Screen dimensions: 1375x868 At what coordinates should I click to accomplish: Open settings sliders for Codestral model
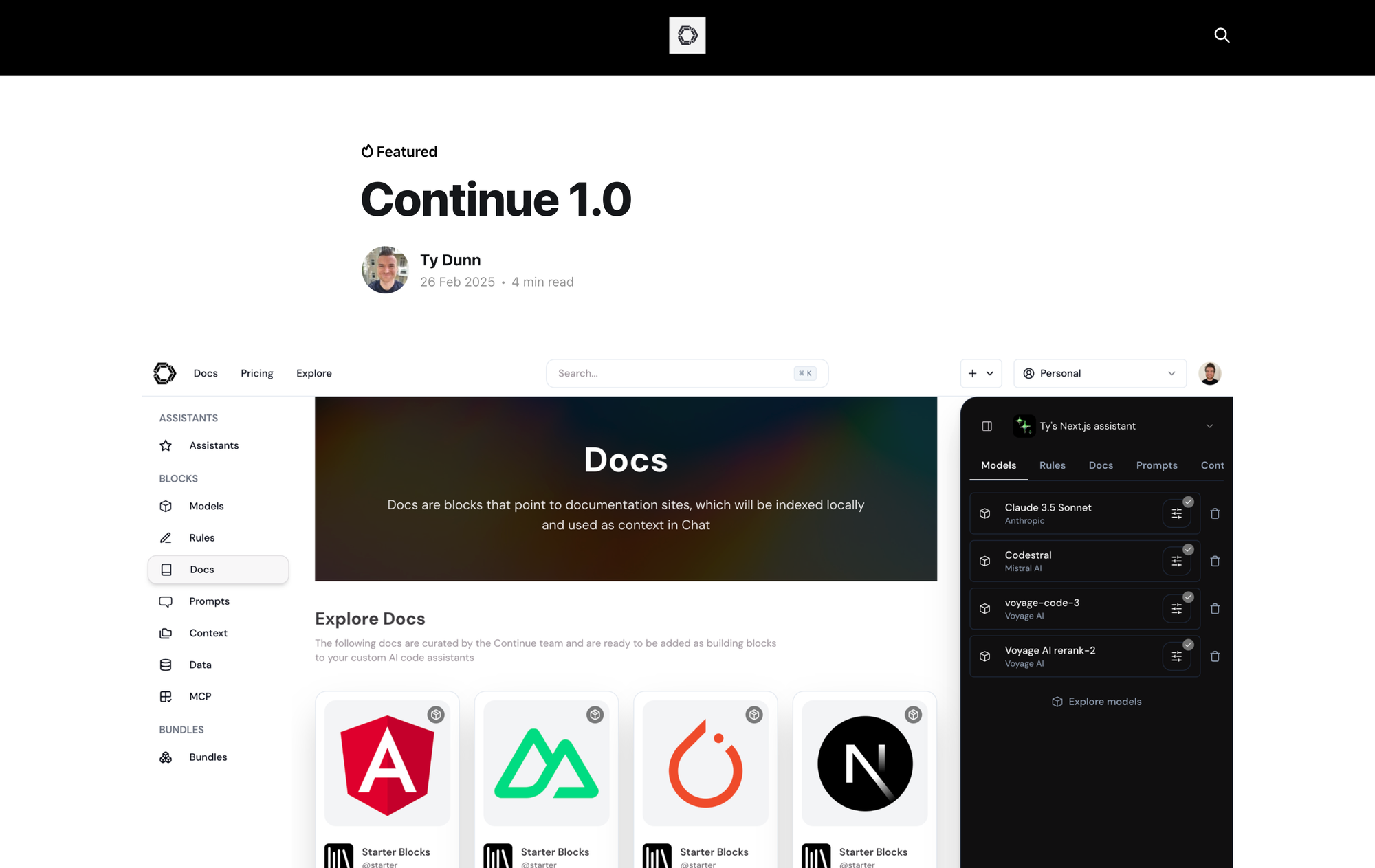click(x=1176, y=561)
